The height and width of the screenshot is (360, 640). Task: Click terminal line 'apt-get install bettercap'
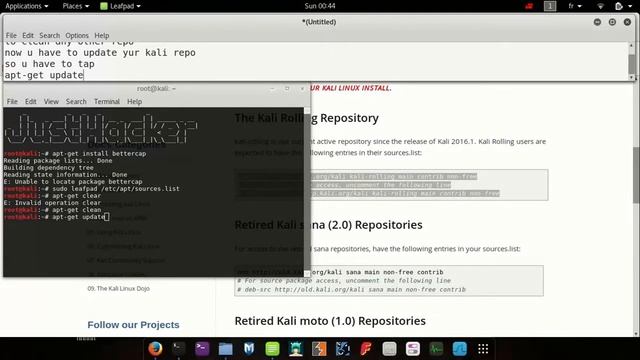(75, 154)
